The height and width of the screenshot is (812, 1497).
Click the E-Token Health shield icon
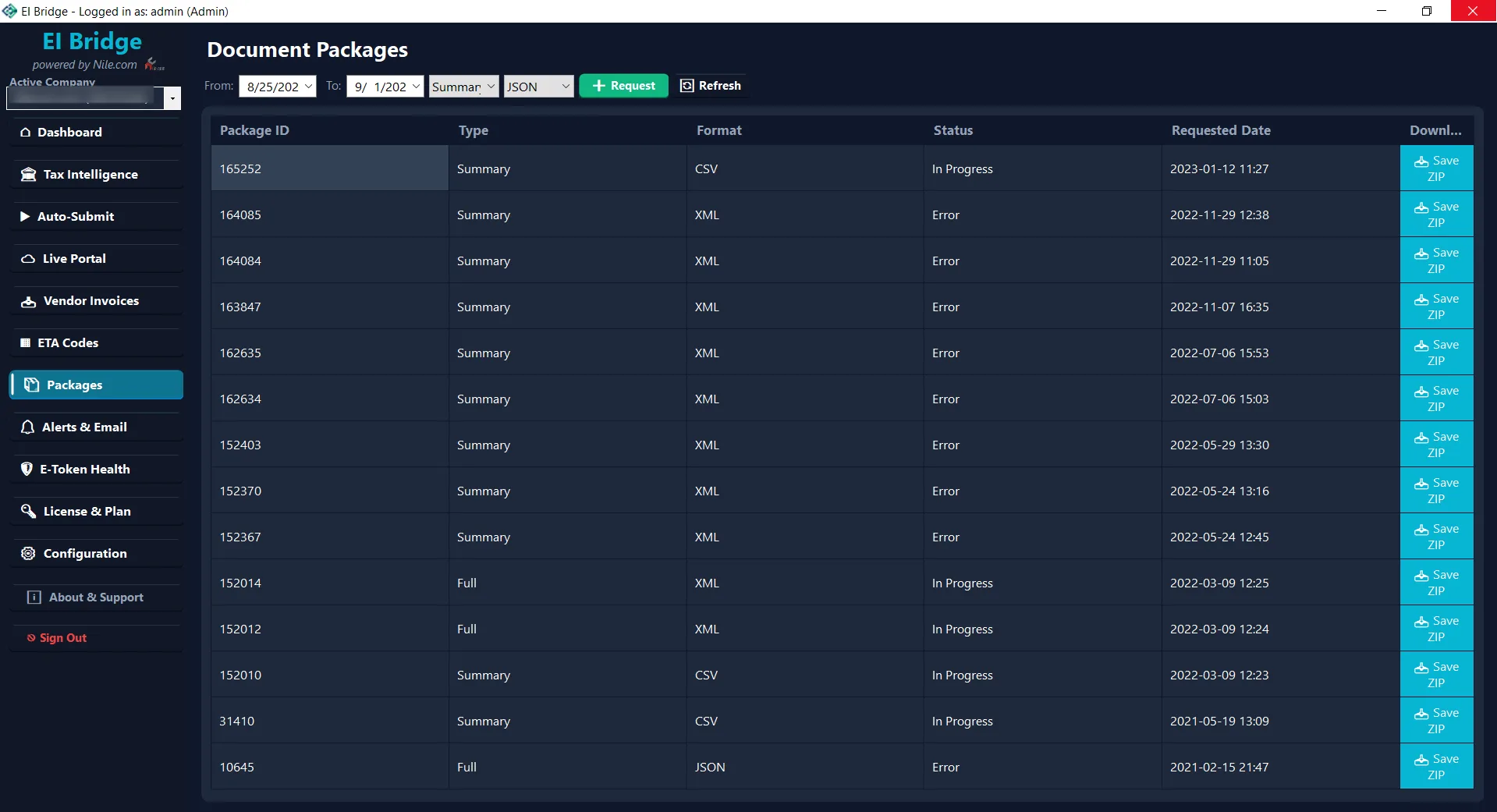pos(27,470)
